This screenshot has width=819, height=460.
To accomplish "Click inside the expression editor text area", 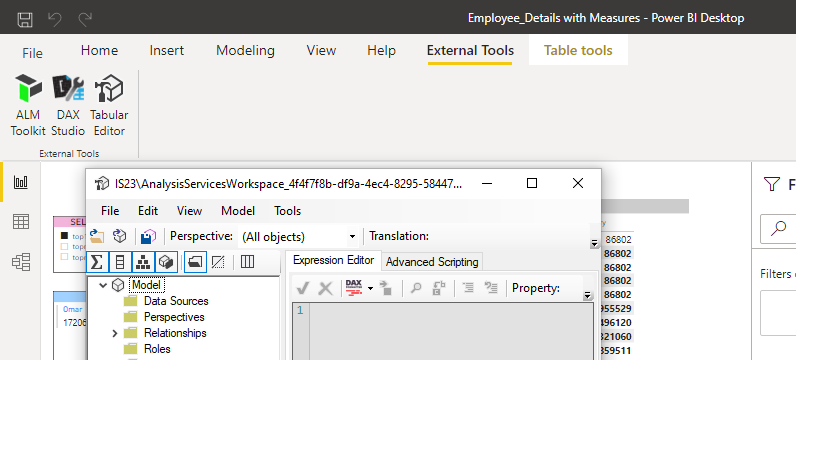I will [x=451, y=332].
